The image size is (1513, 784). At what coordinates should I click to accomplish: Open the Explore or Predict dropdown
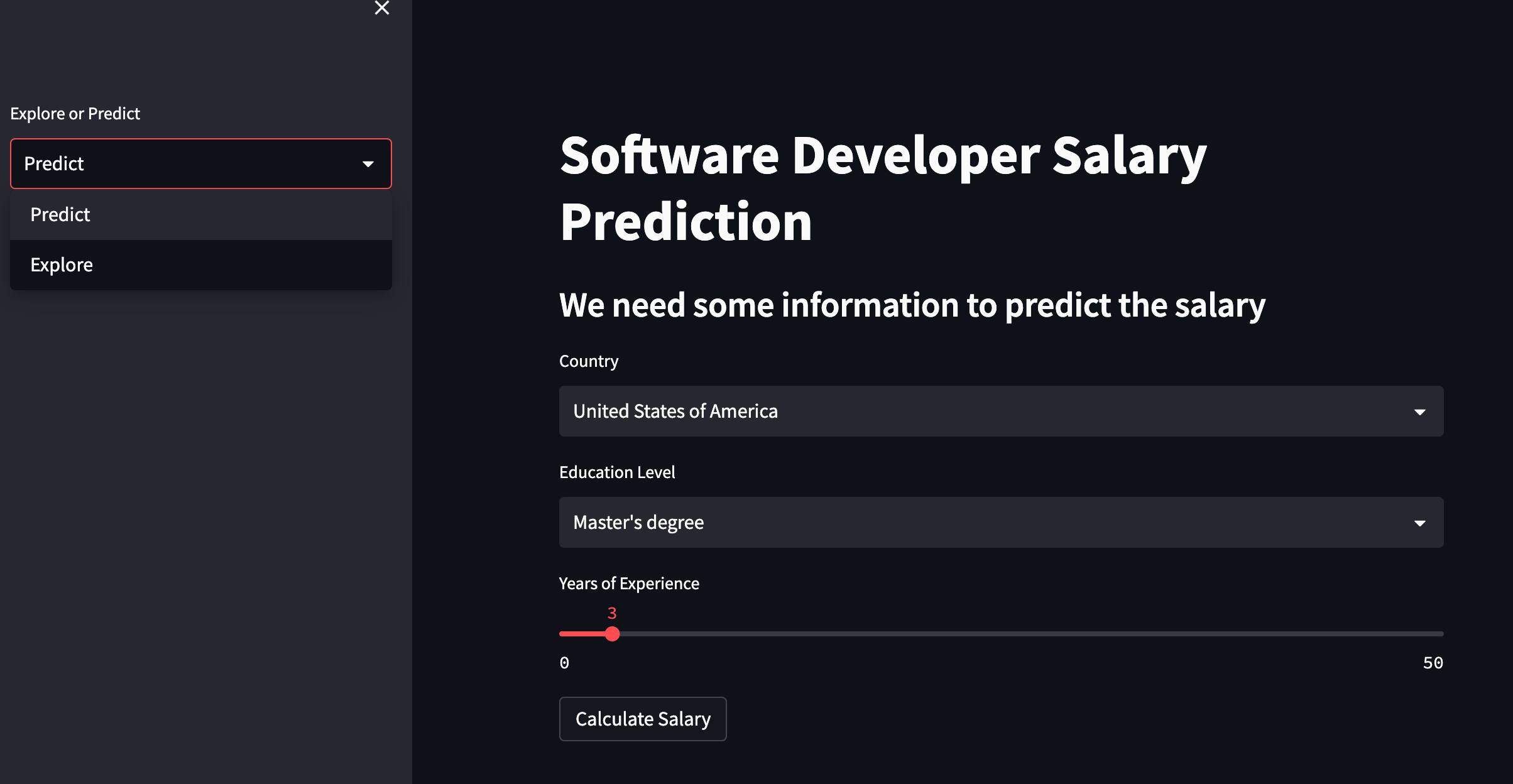[200, 162]
